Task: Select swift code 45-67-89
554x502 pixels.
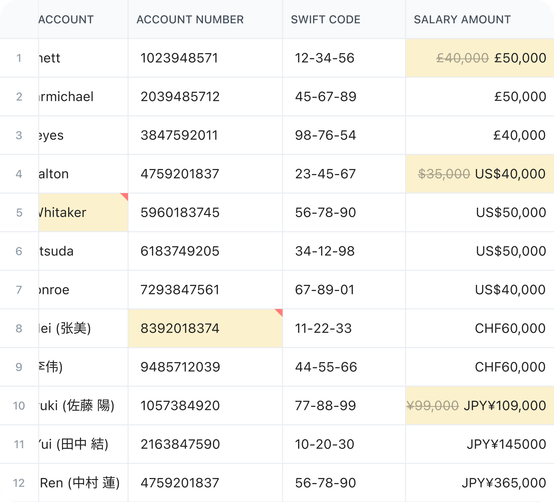Action: pyautogui.click(x=344, y=96)
